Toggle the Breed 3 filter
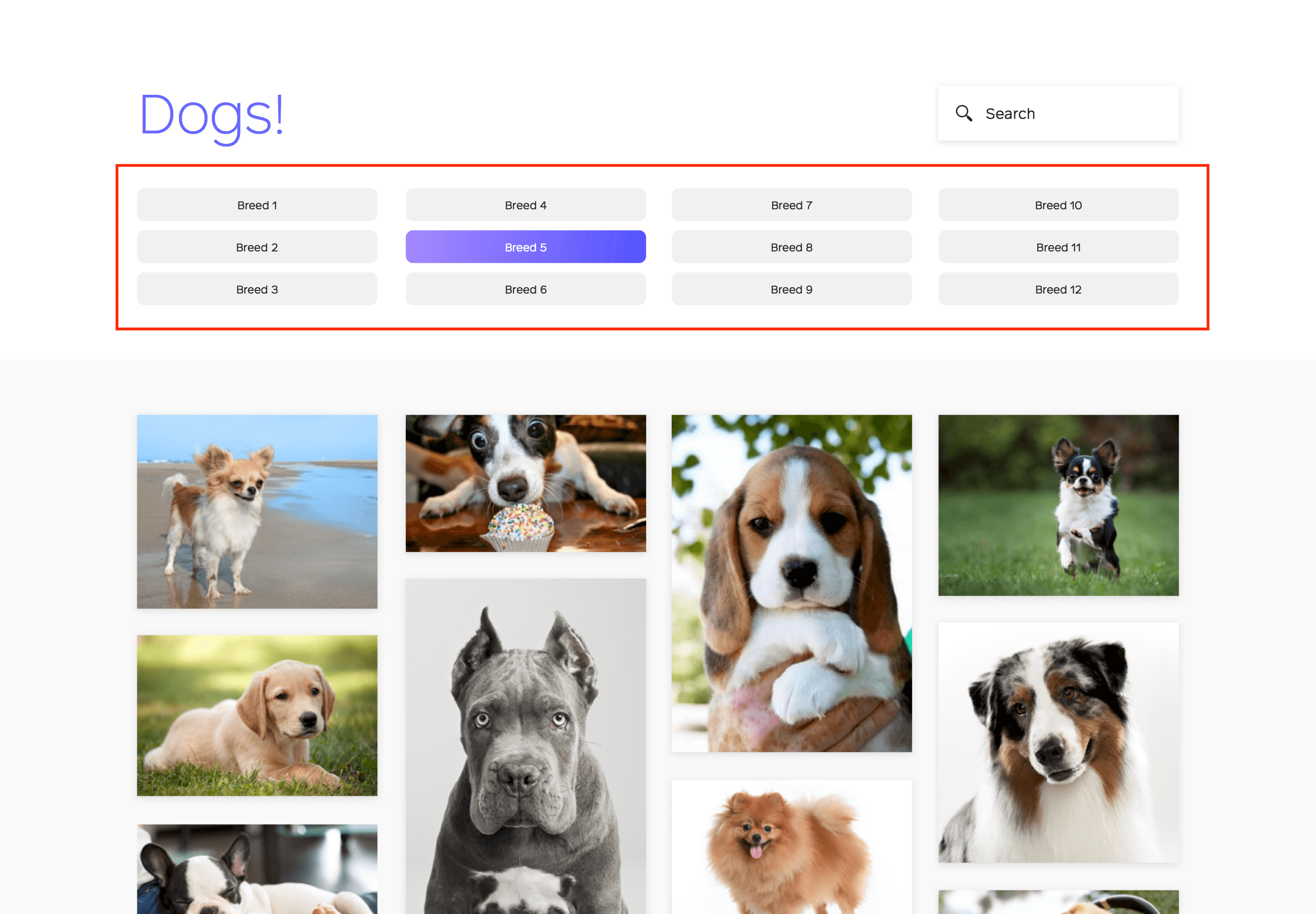Viewport: 1316px width, 914px height. point(257,289)
